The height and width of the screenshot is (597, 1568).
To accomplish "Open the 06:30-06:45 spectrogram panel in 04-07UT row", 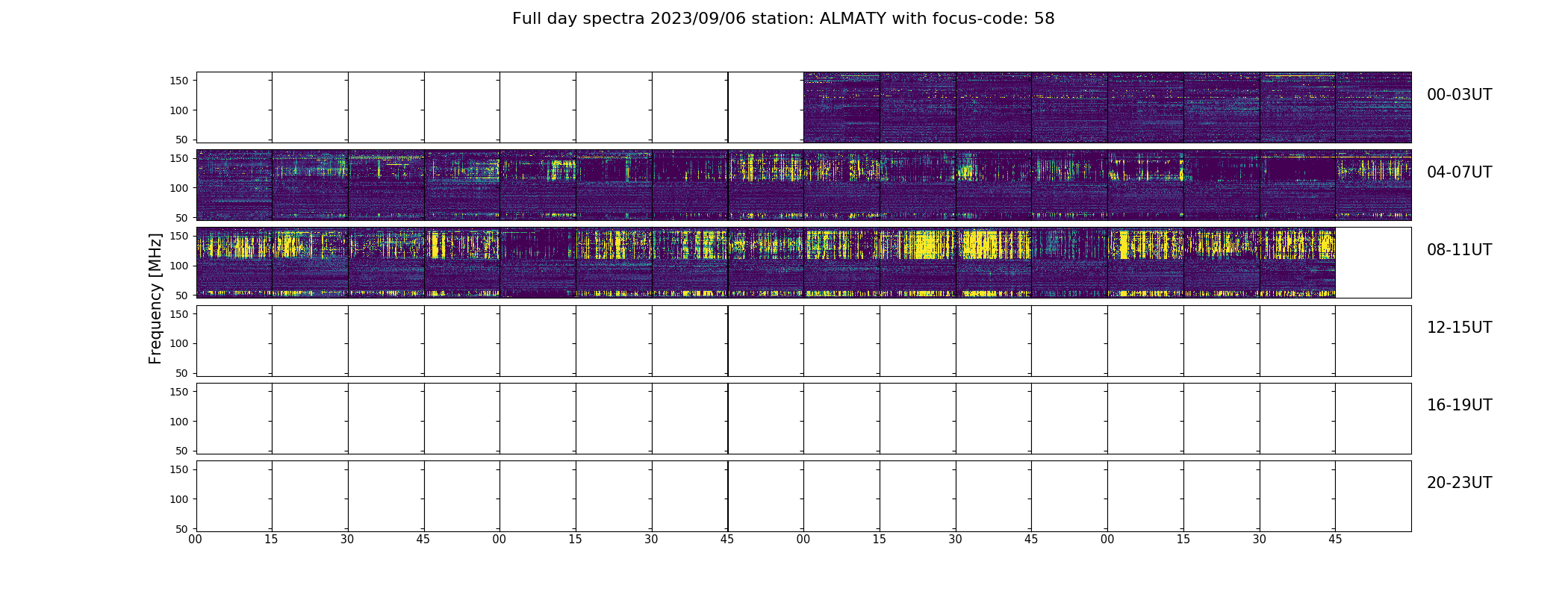I will (x=994, y=185).
